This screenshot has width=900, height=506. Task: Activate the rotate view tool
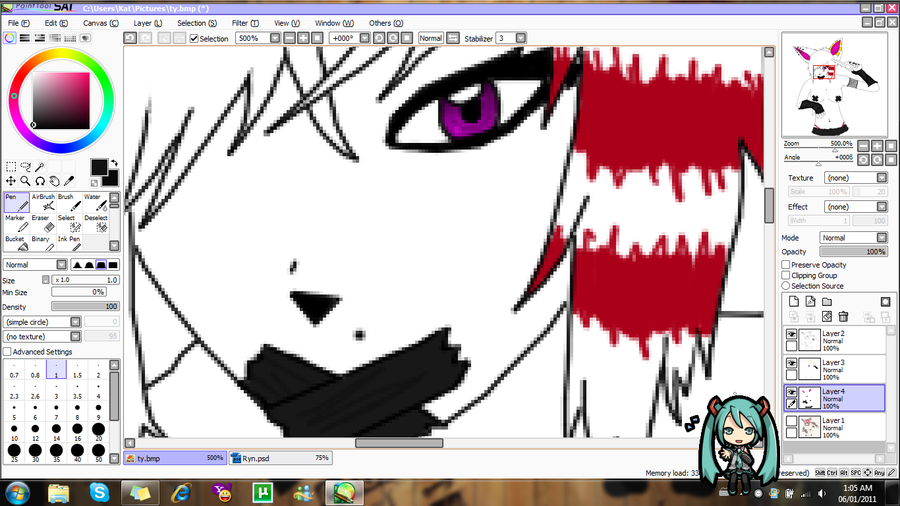[40, 181]
